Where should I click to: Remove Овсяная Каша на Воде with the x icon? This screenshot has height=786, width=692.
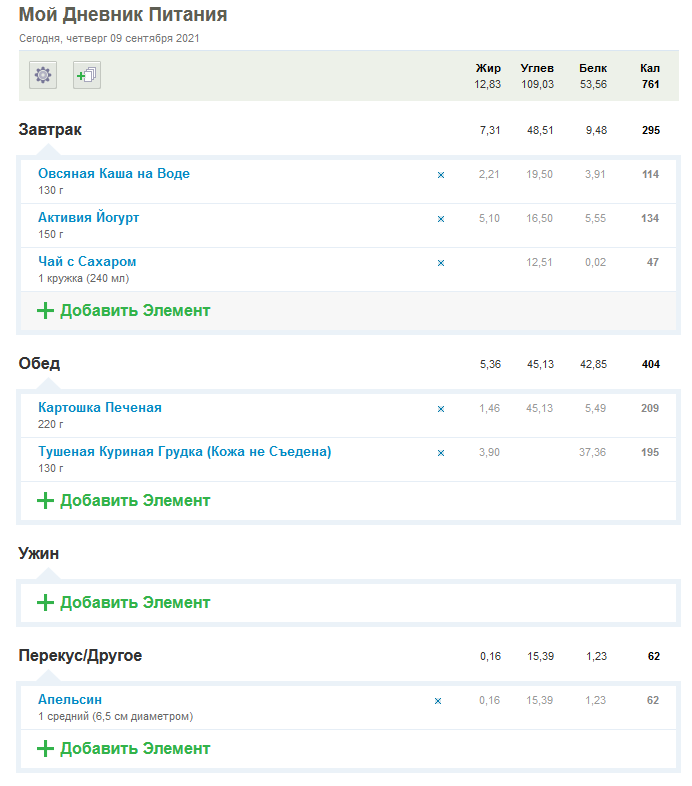pos(441,175)
